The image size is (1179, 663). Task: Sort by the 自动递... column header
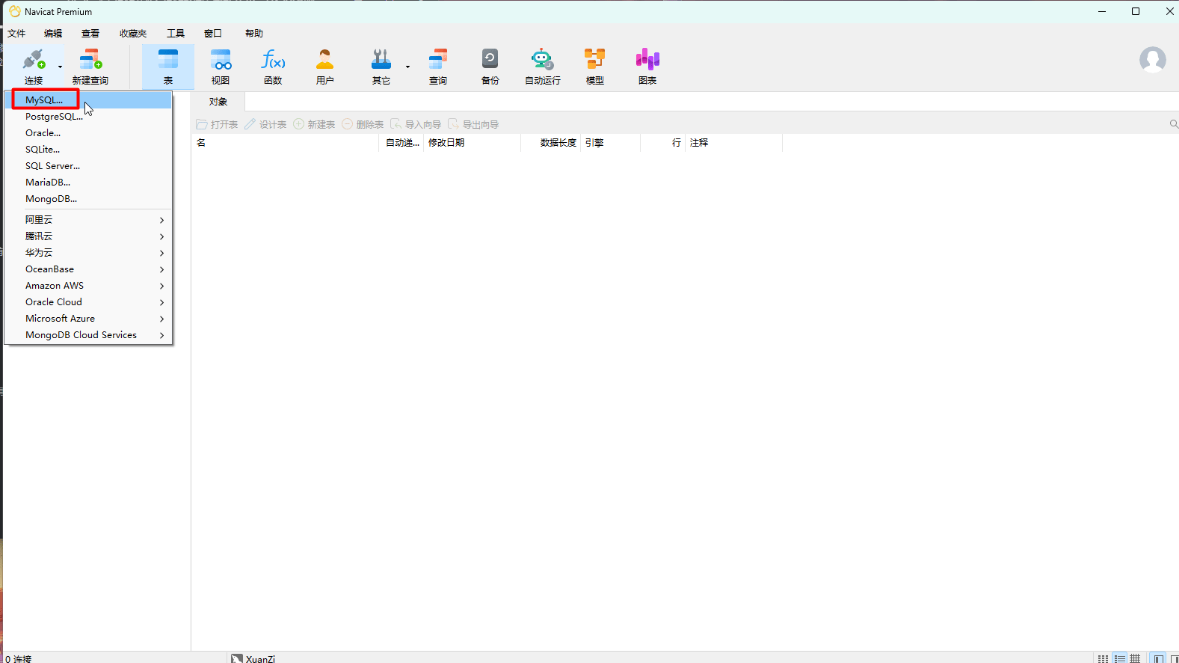coord(402,143)
